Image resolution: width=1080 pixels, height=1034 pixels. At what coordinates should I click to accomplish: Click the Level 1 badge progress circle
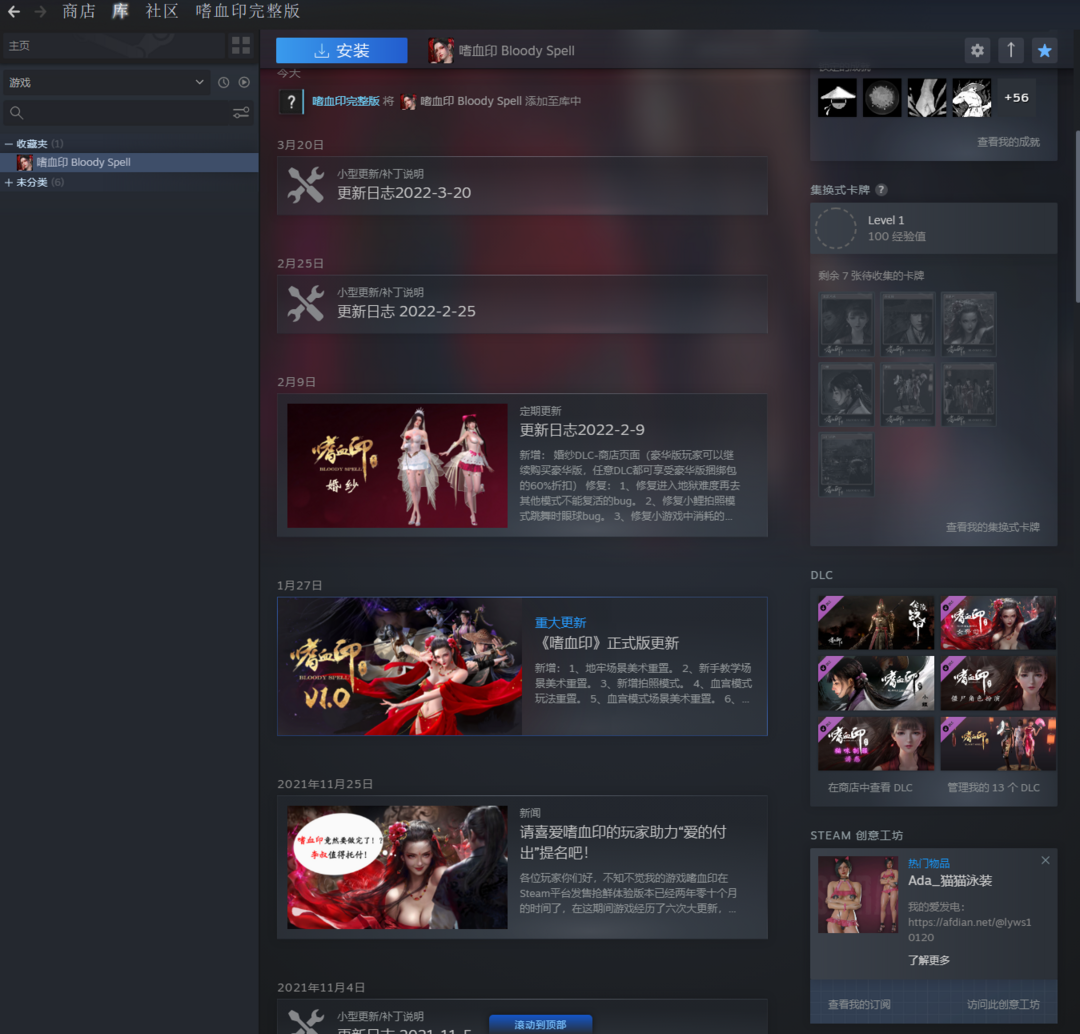(835, 228)
